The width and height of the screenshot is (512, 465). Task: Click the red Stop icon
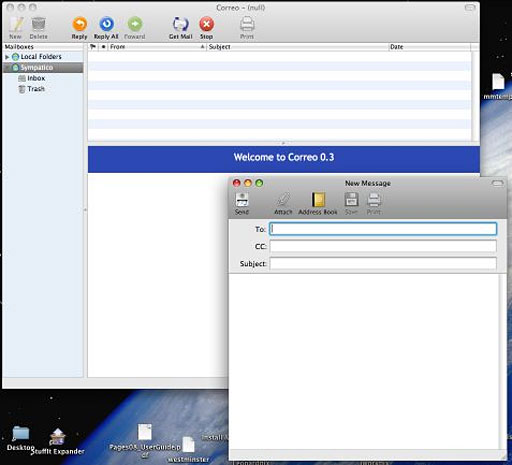pos(207,24)
